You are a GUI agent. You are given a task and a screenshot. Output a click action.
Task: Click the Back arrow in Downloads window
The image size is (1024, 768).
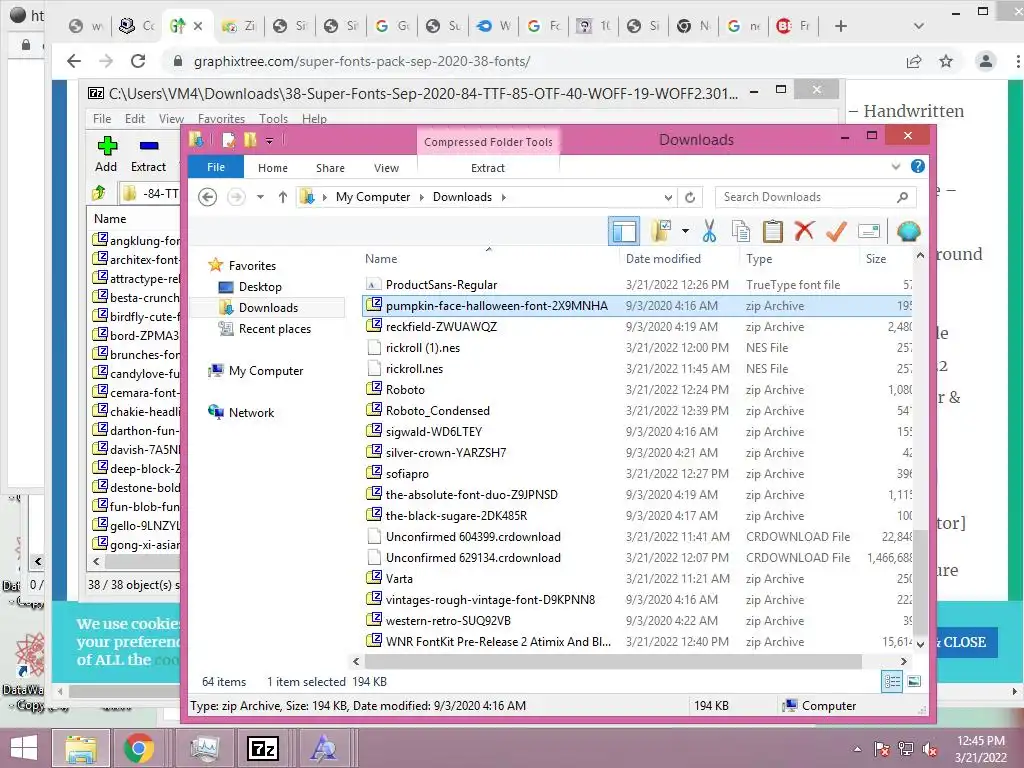(x=208, y=197)
